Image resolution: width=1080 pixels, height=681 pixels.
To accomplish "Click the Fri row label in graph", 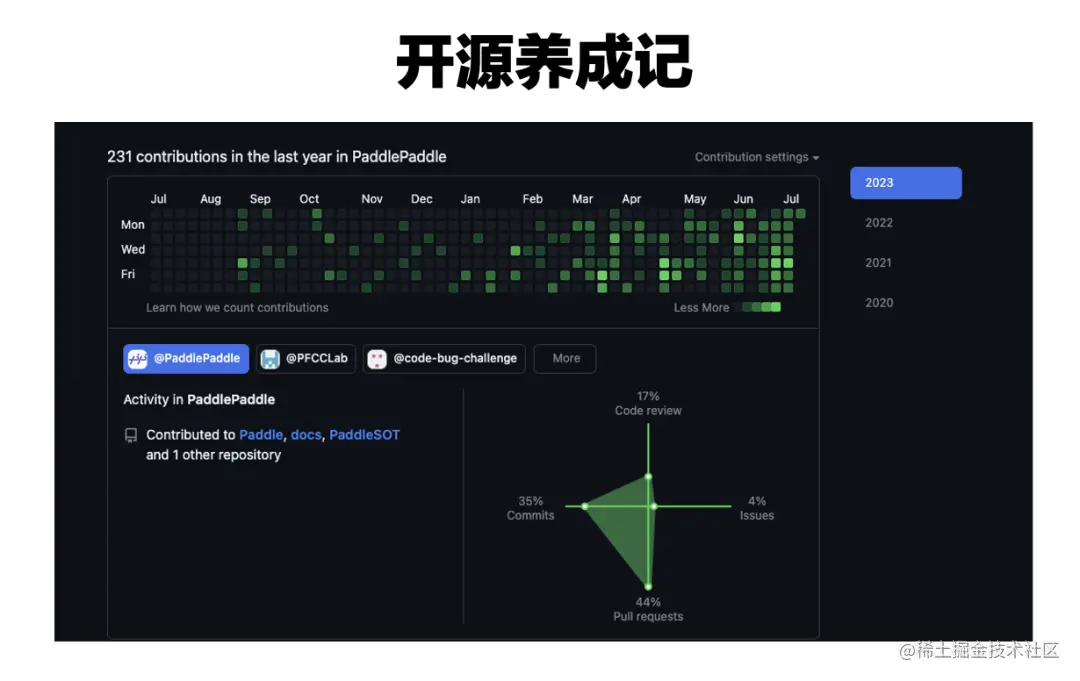I will [x=128, y=274].
